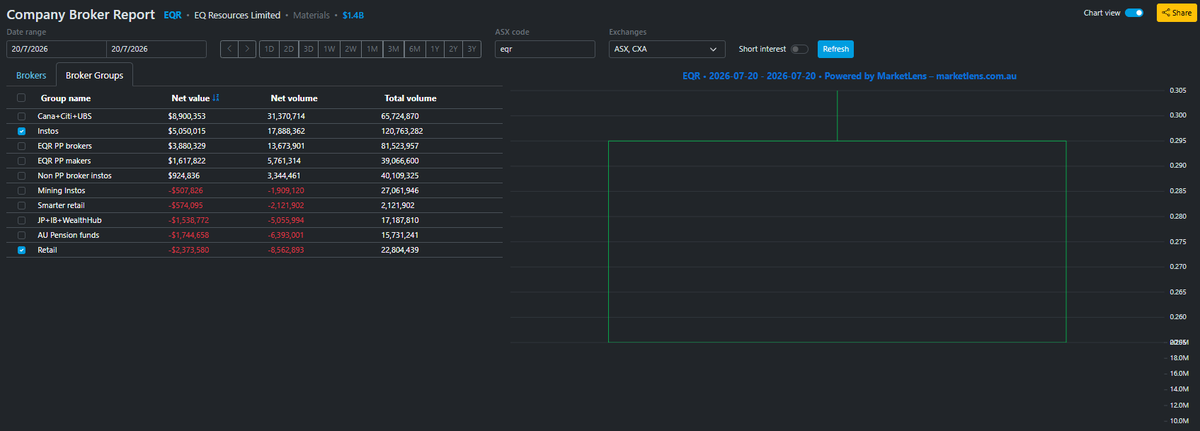Tick the Cana+Citi+UBS checkbox
Image resolution: width=1200 pixels, height=431 pixels.
coord(21,117)
